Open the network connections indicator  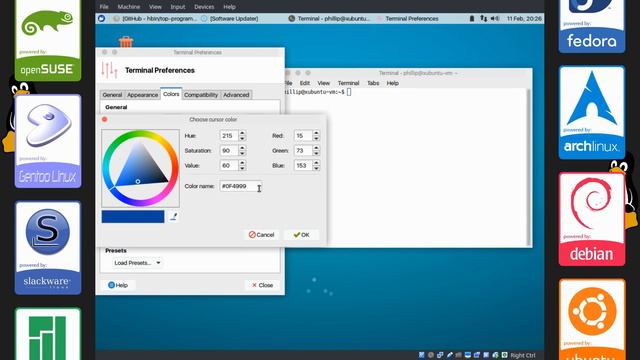point(484,18)
